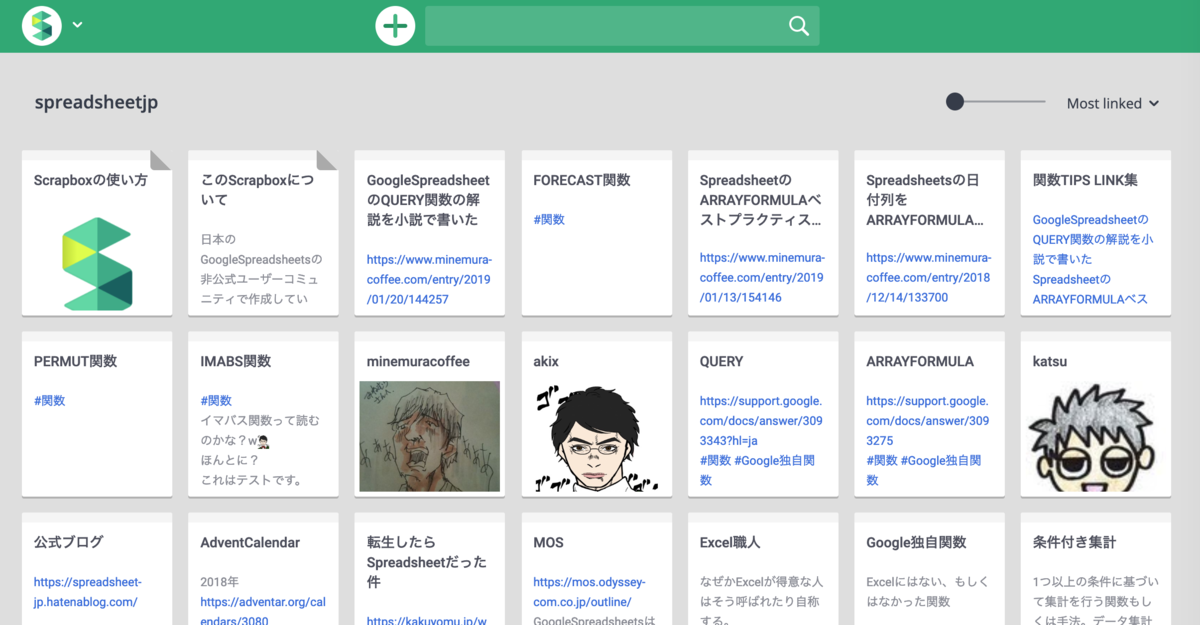Image resolution: width=1200 pixels, height=625 pixels.
Task: Click the #関数 tag in FORECAST関数 card
Action: (x=549, y=219)
